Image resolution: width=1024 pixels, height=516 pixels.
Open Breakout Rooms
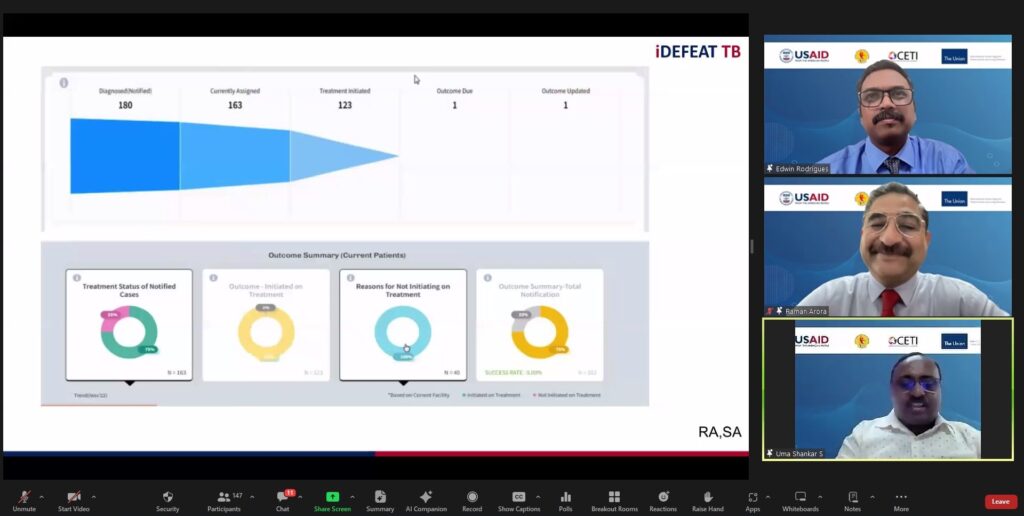coord(614,497)
